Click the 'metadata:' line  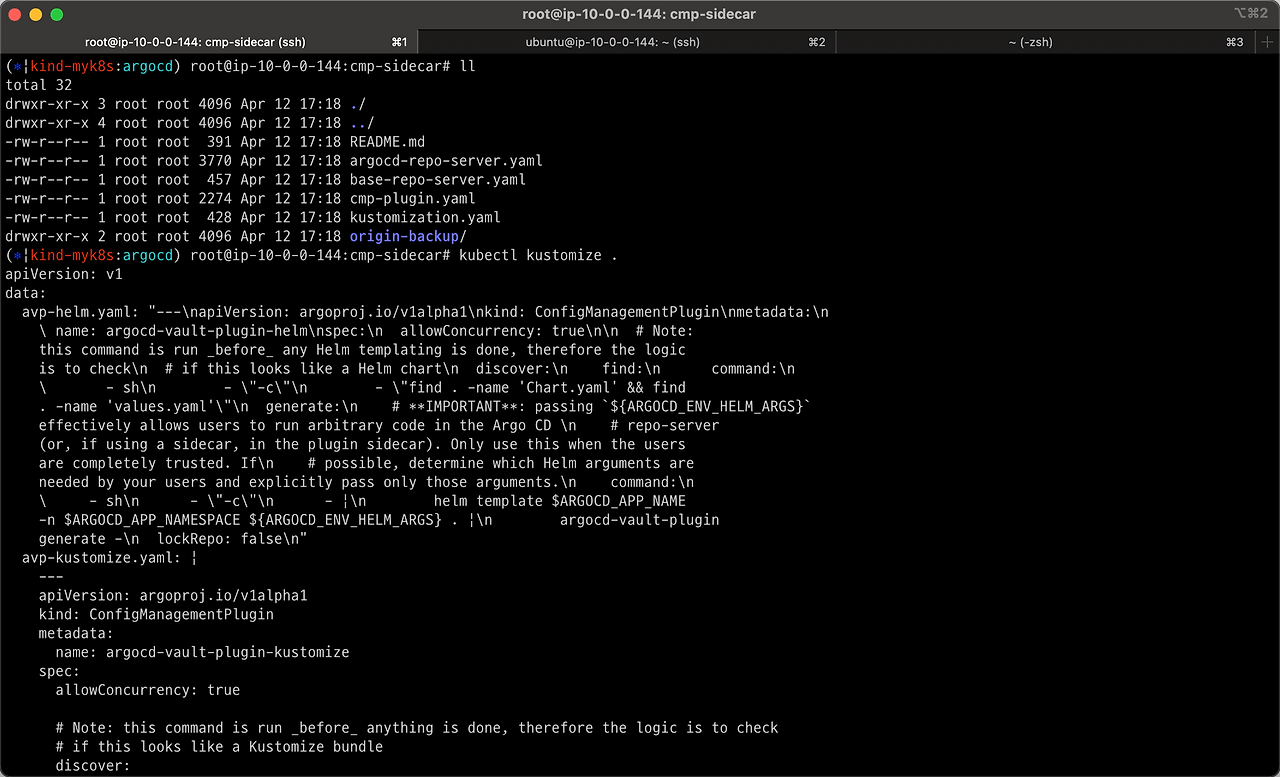76,634
